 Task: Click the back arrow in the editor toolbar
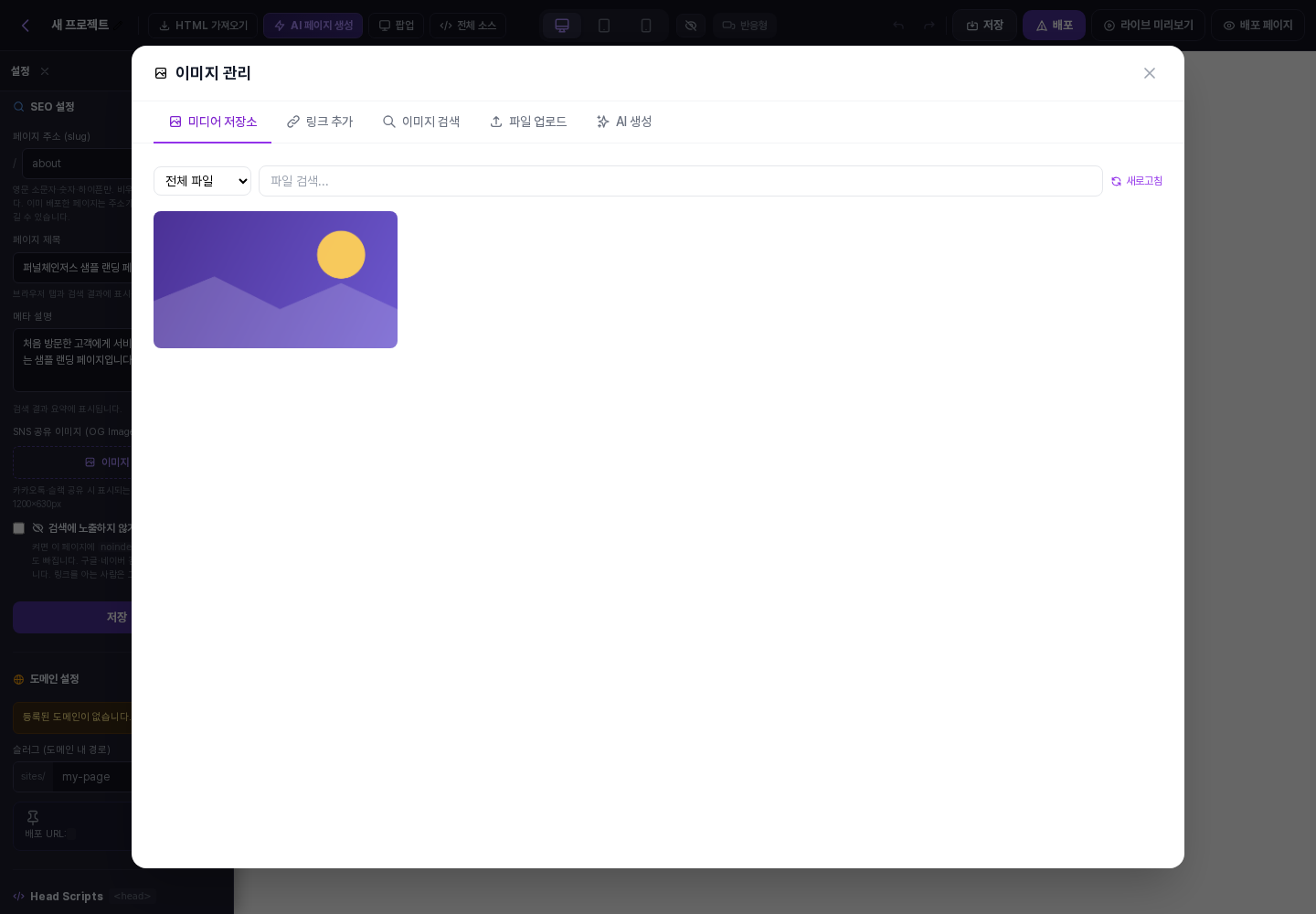click(26, 26)
